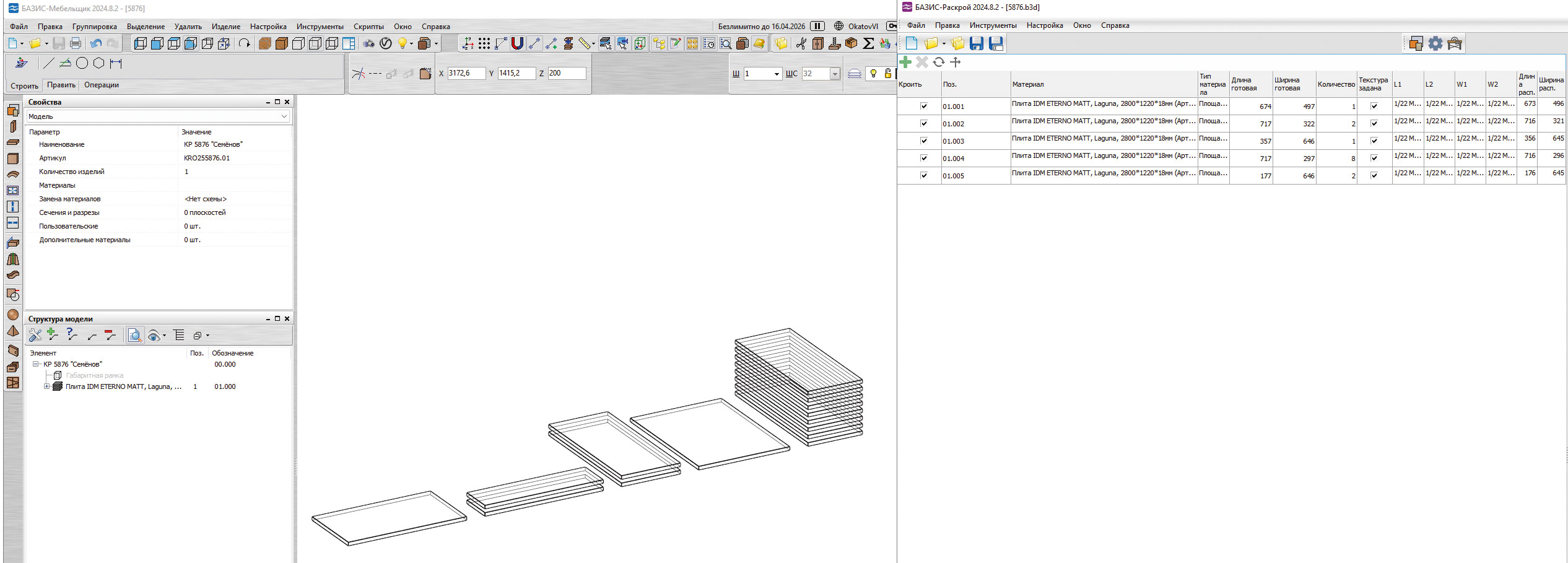Open settings gear in Раскрой toolbar
Image resolution: width=1568 pixels, height=563 pixels.
[1435, 43]
